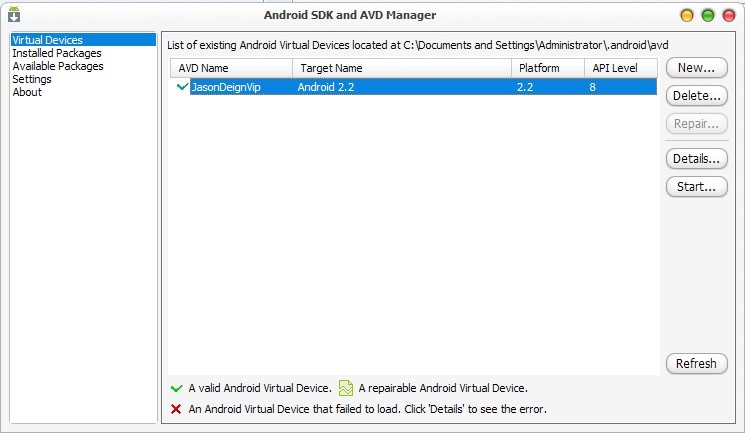
Task: Show AVD info via Details... button
Action: click(x=696, y=158)
